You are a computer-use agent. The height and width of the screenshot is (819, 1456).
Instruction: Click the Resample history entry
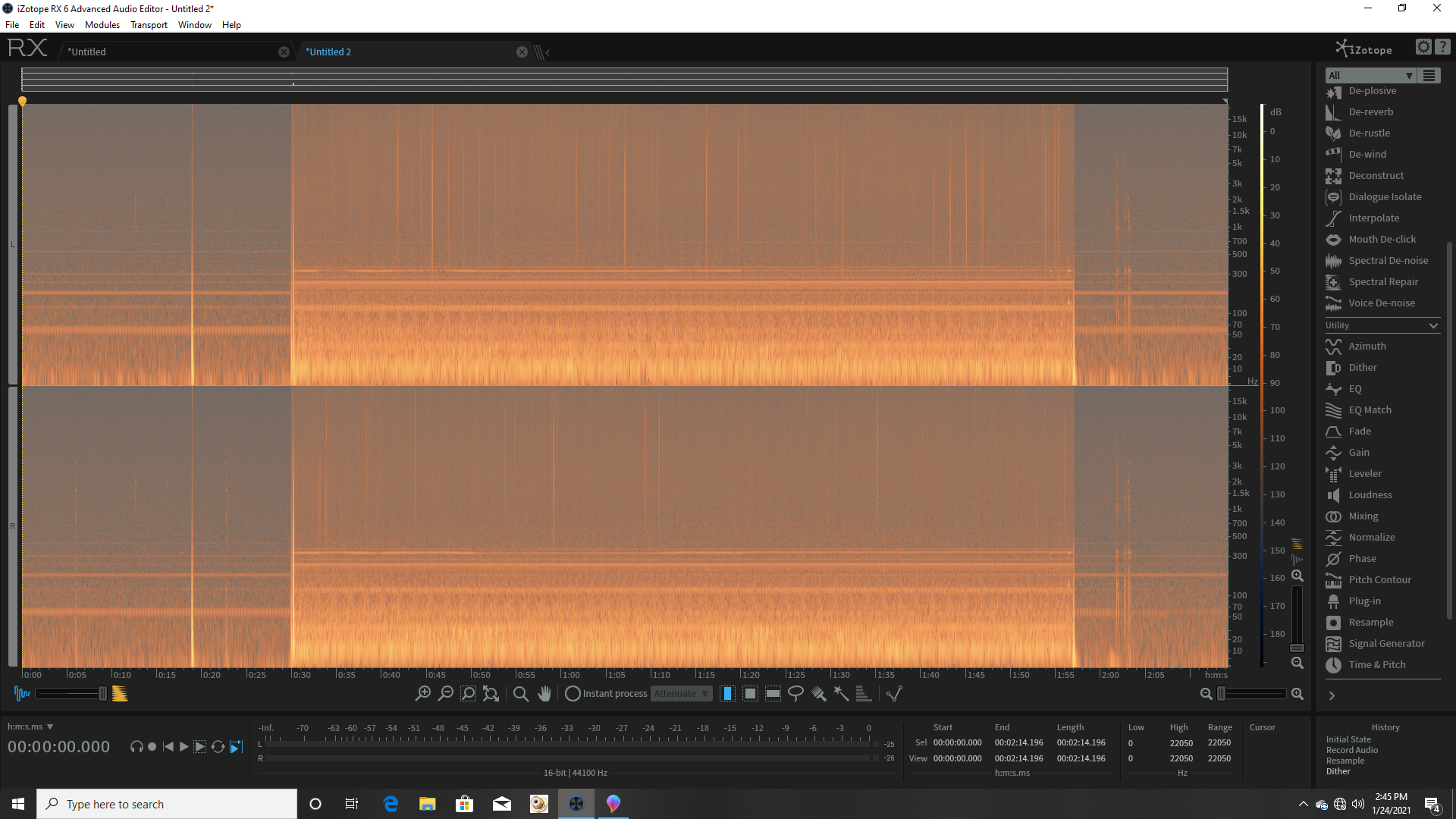tap(1345, 761)
